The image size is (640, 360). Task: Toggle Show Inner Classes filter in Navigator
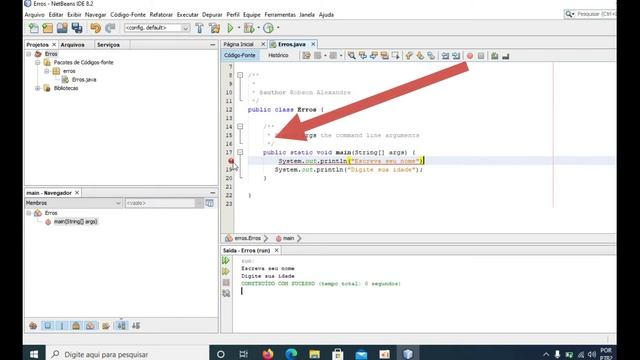(x=90, y=325)
